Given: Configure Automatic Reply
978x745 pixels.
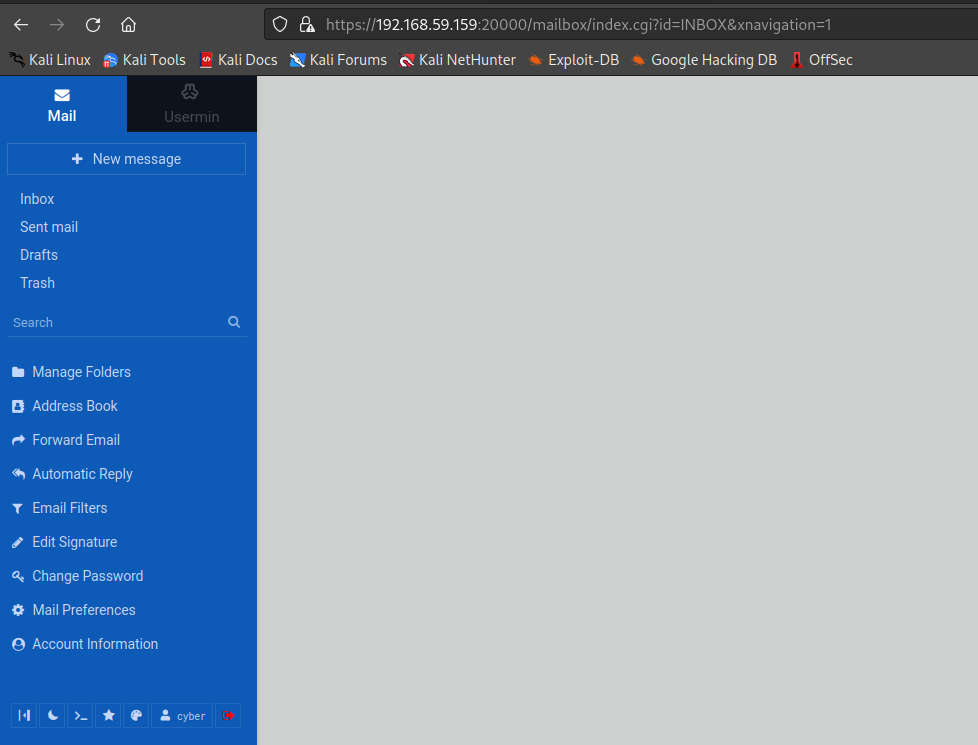Looking at the screenshot, I should 82,473.
